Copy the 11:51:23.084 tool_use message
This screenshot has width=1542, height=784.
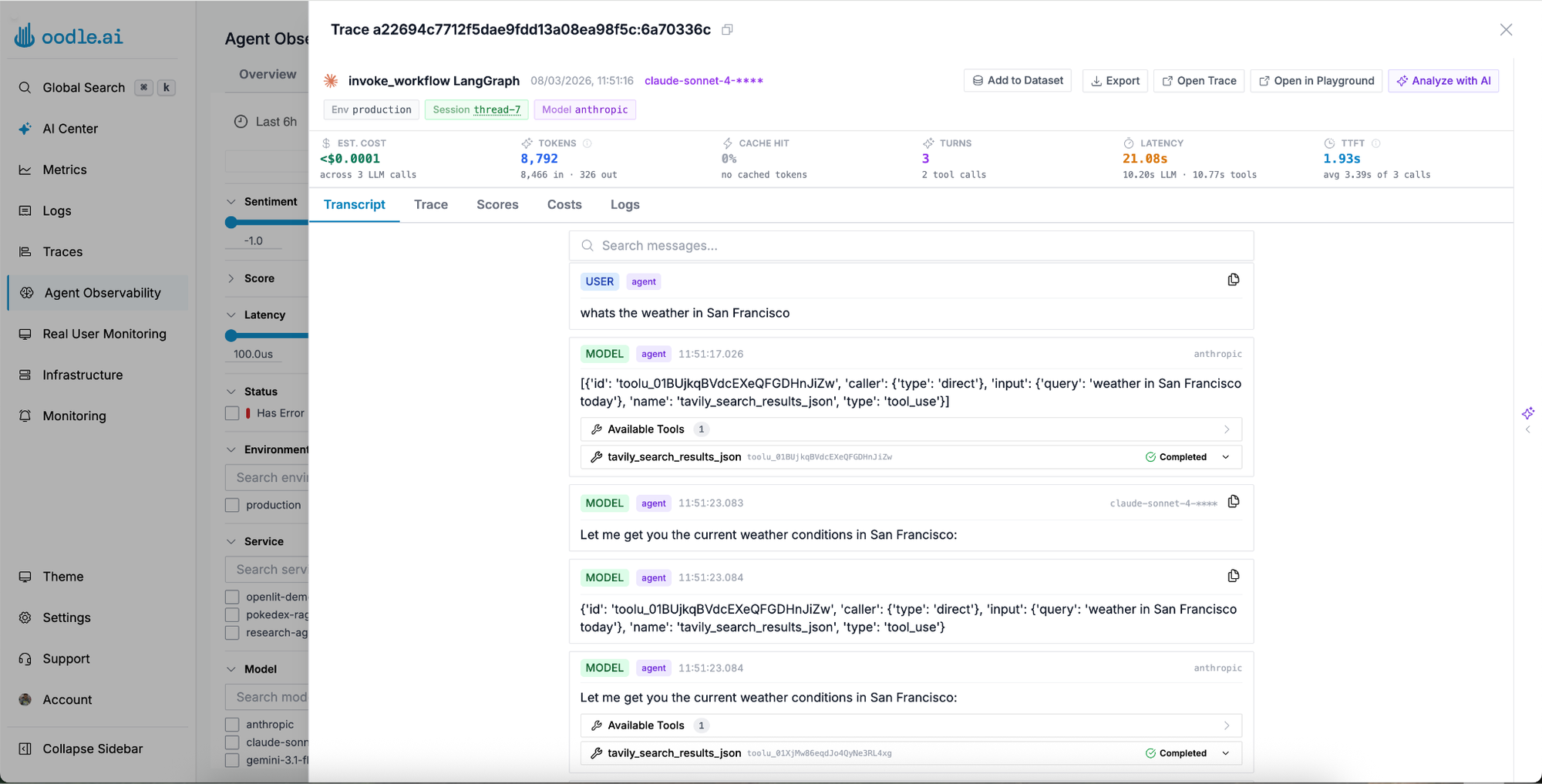click(x=1234, y=576)
